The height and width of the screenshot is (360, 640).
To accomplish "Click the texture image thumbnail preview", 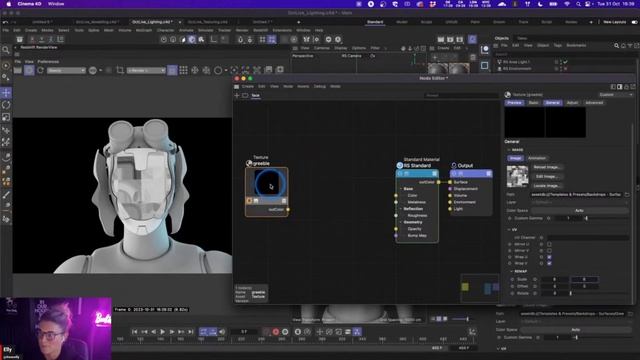I will pyautogui.click(x=517, y=177).
